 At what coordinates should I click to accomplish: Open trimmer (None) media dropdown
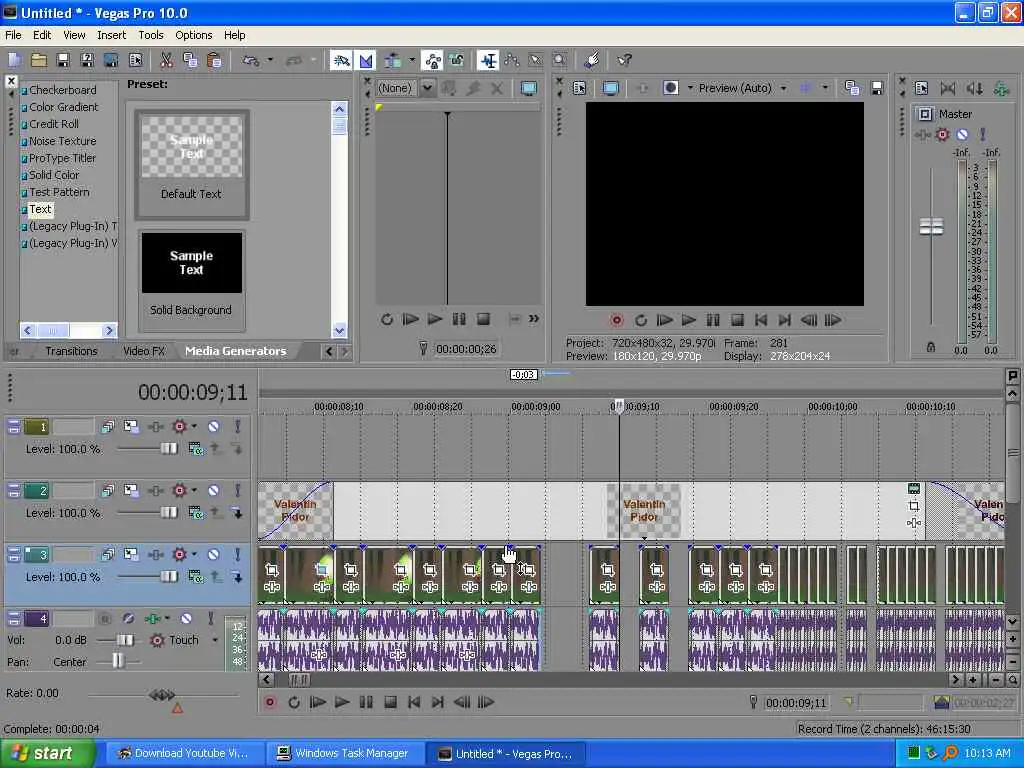click(427, 88)
